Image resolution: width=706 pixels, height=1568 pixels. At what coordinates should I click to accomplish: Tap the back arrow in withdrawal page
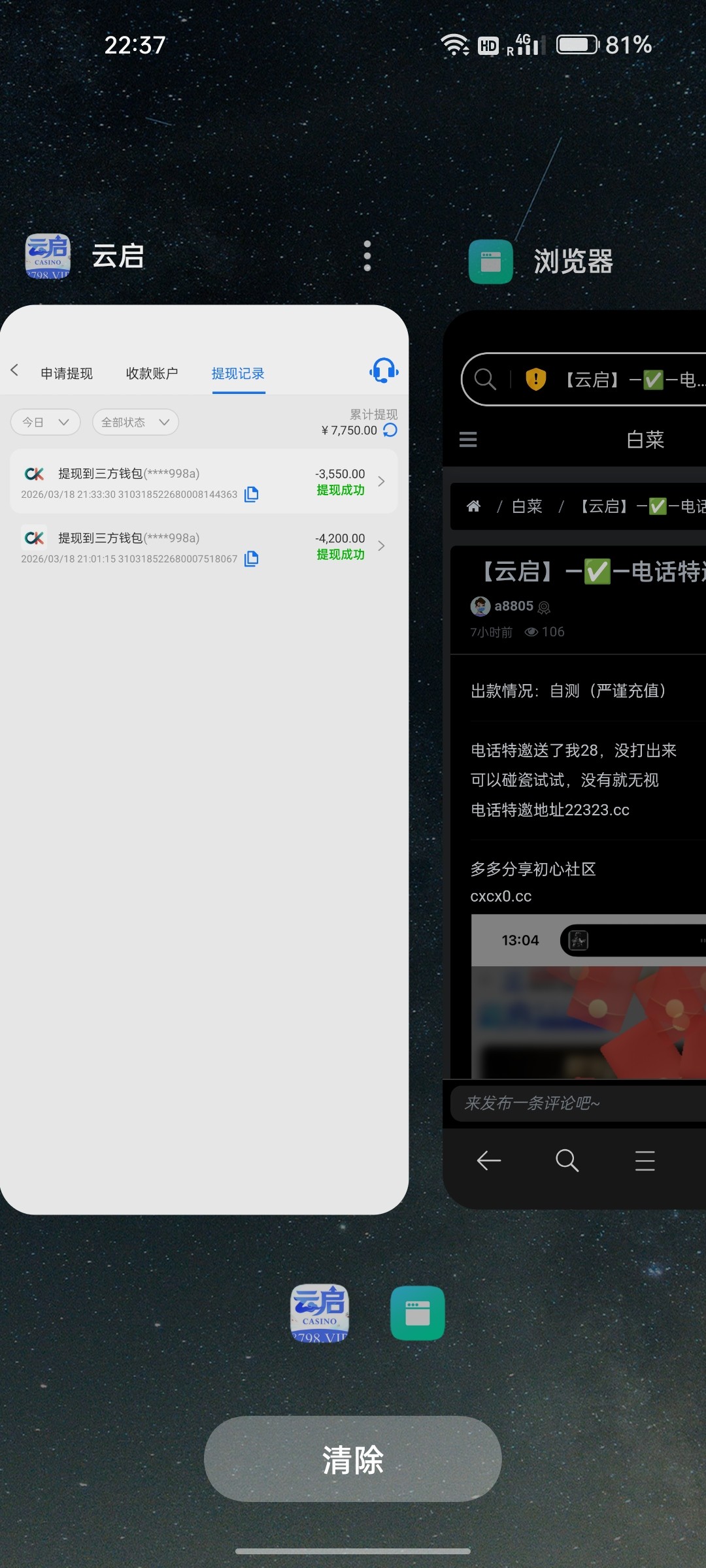pos(15,371)
